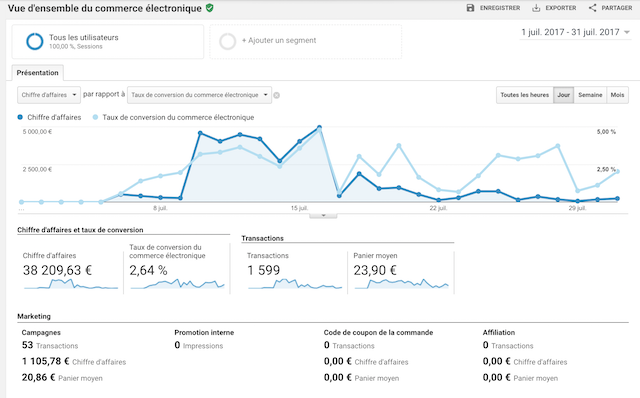Click the Panier moyen sparkline
This screenshot has height=398, width=640.
pos(402,284)
